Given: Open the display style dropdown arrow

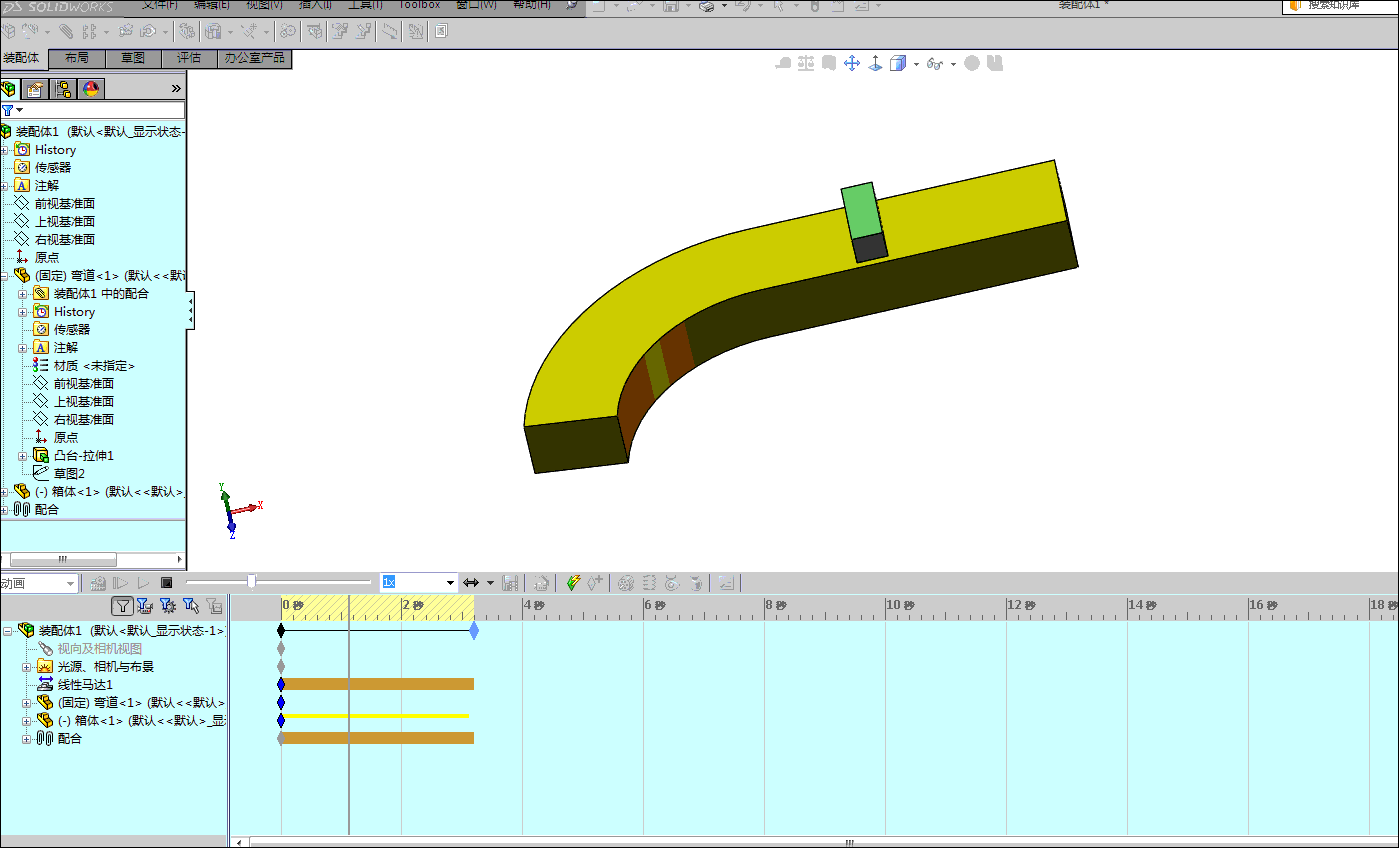Looking at the screenshot, I should click(x=916, y=64).
